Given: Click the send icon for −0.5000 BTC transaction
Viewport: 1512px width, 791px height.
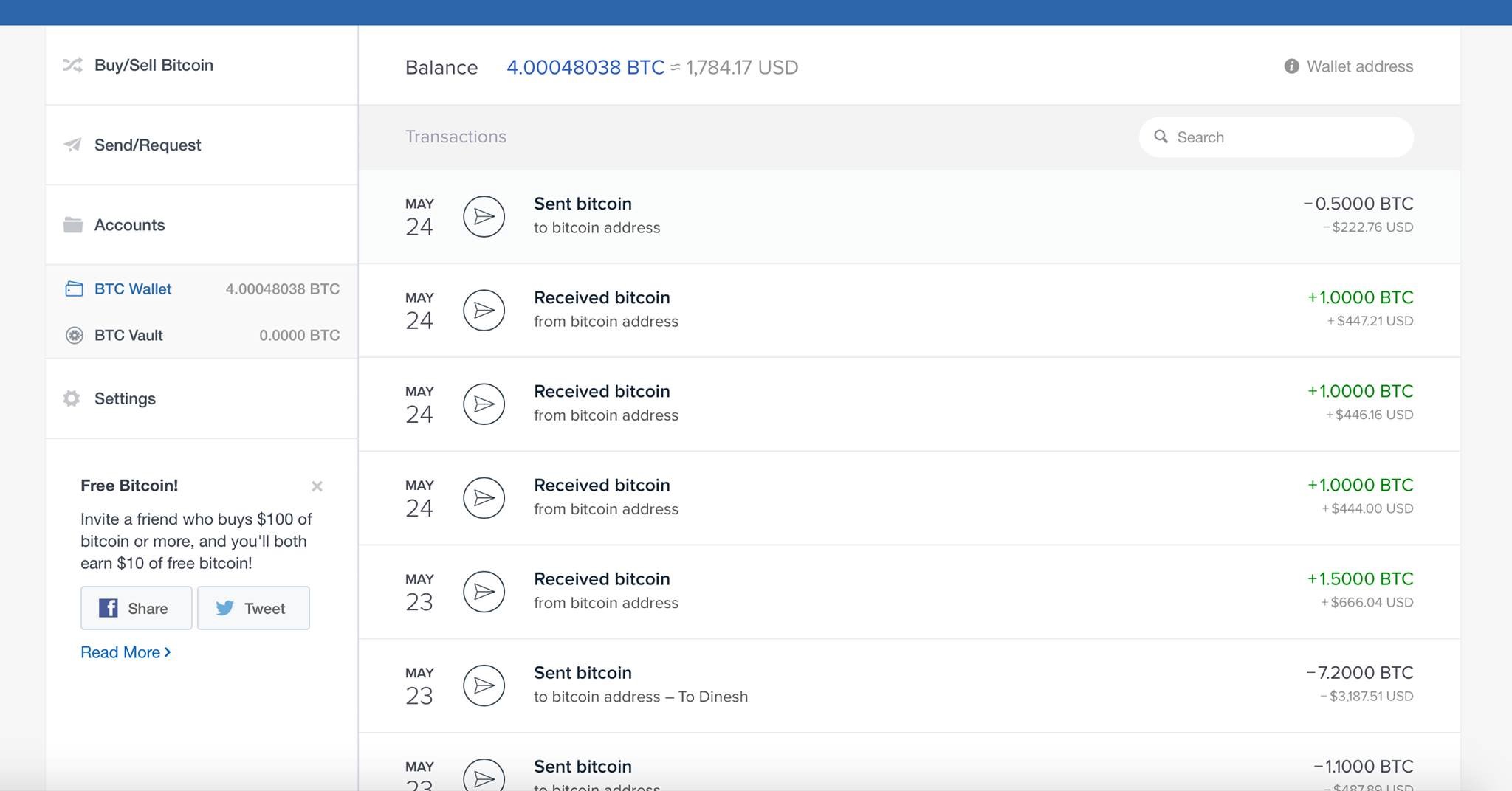Looking at the screenshot, I should coord(484,216).
